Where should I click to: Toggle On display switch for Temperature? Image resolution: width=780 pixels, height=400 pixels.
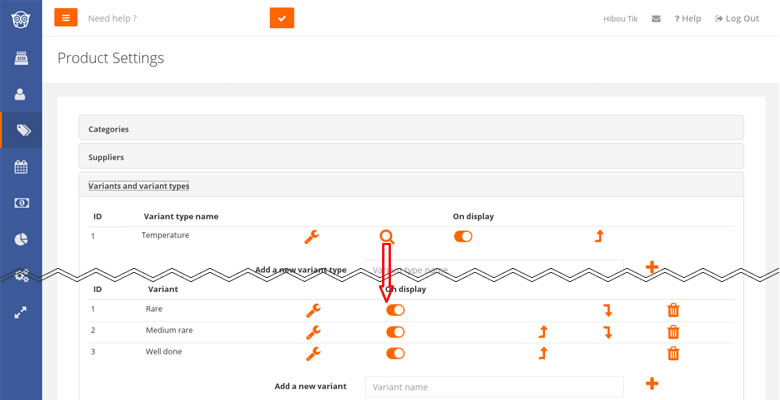(463, 237)
